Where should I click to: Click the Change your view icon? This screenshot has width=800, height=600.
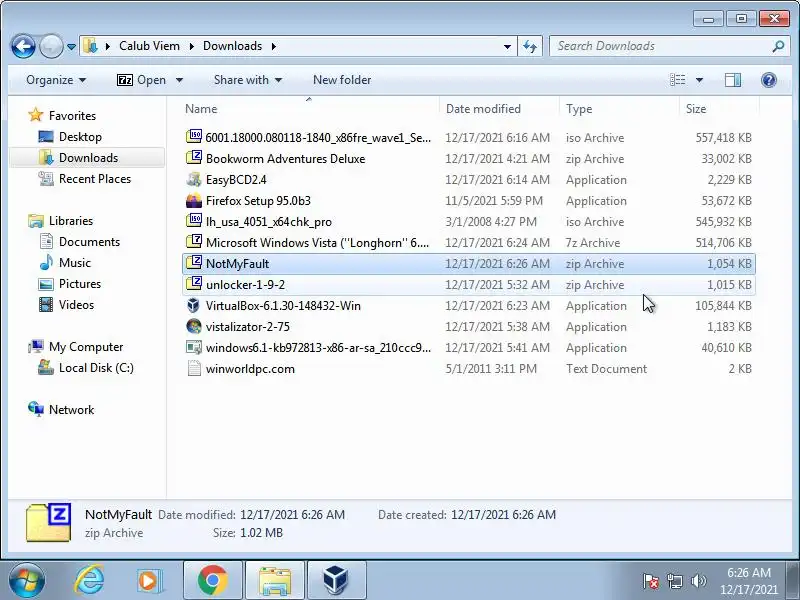coord(678,80)
